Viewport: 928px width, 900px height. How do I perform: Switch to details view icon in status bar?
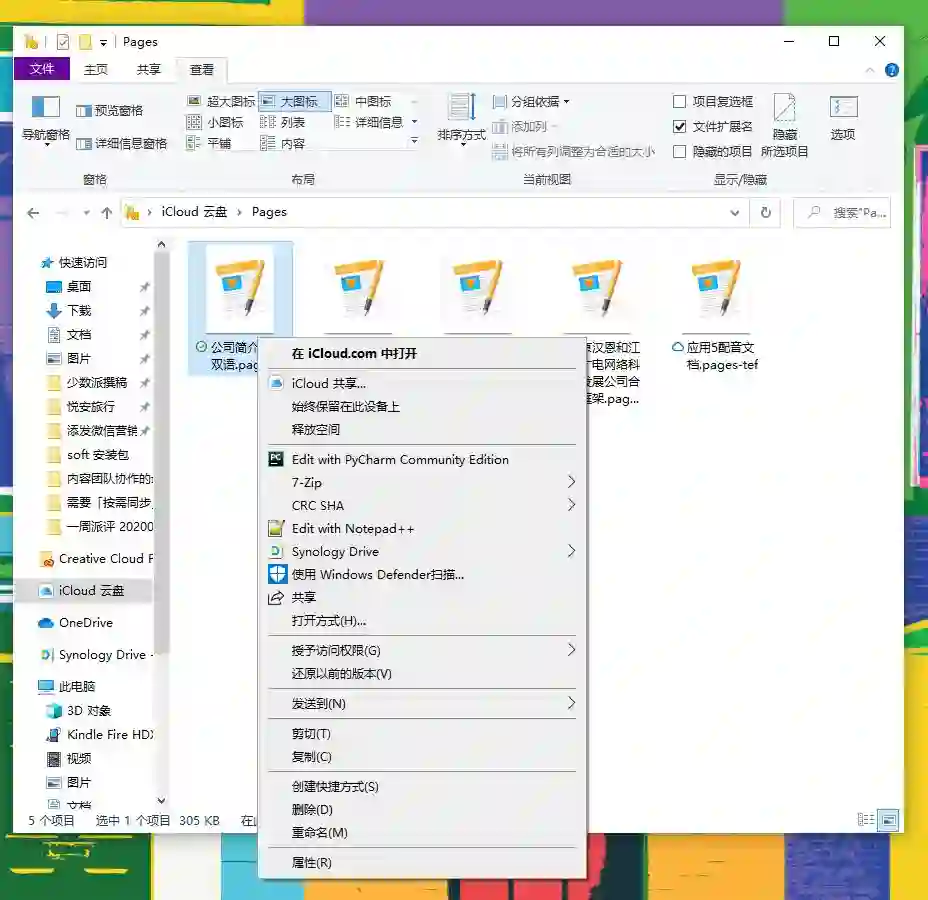coord(865,820)
